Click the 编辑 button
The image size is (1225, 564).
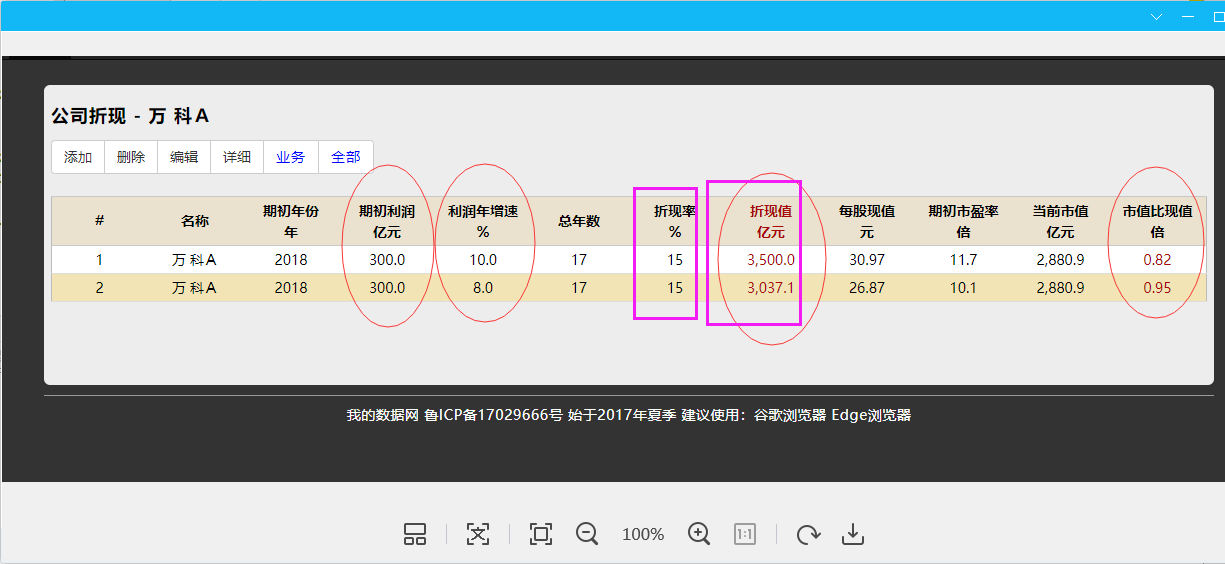click(x=184, y=157)
